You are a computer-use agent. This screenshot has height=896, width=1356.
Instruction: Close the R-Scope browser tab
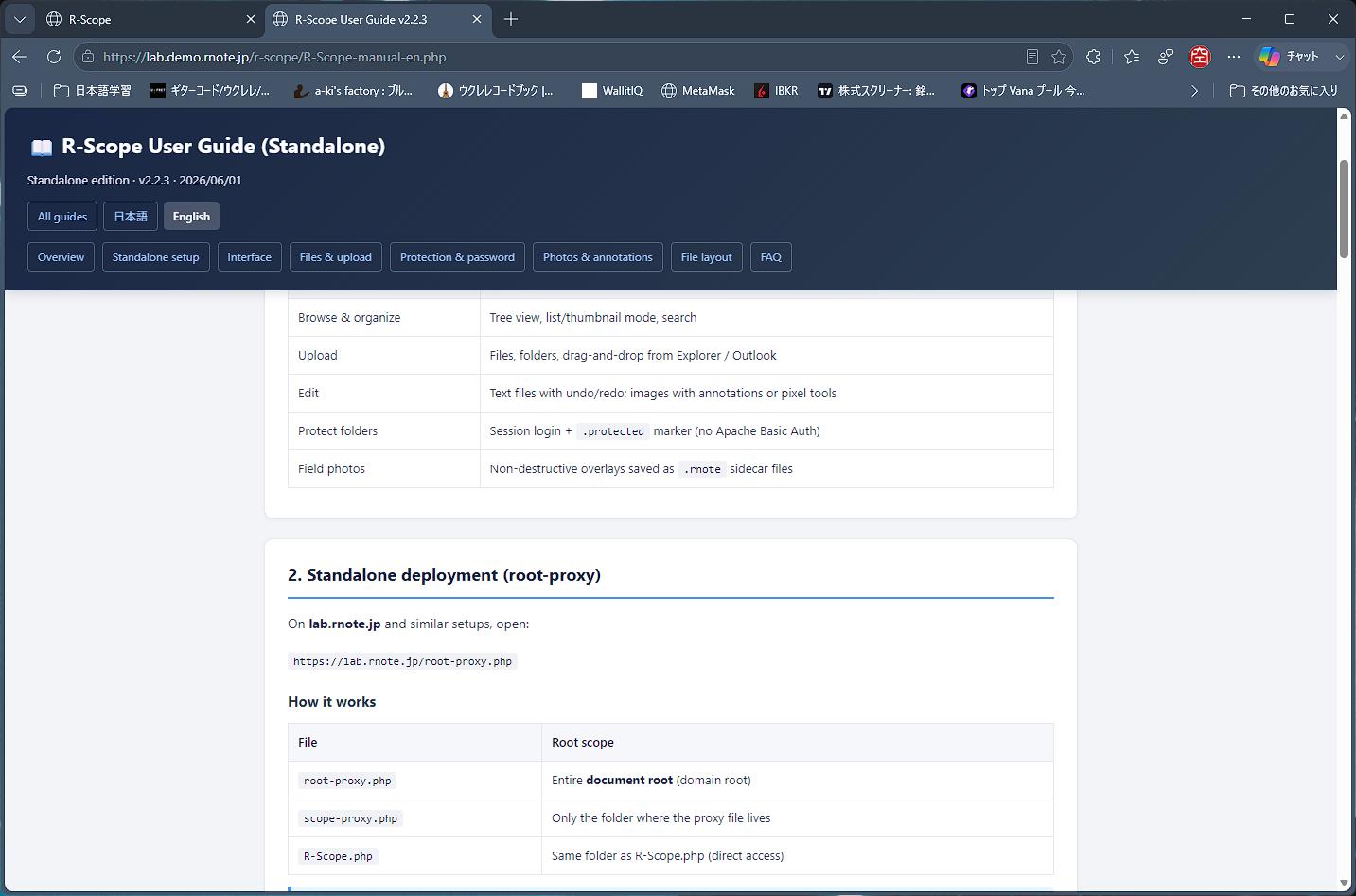[250, 19]
